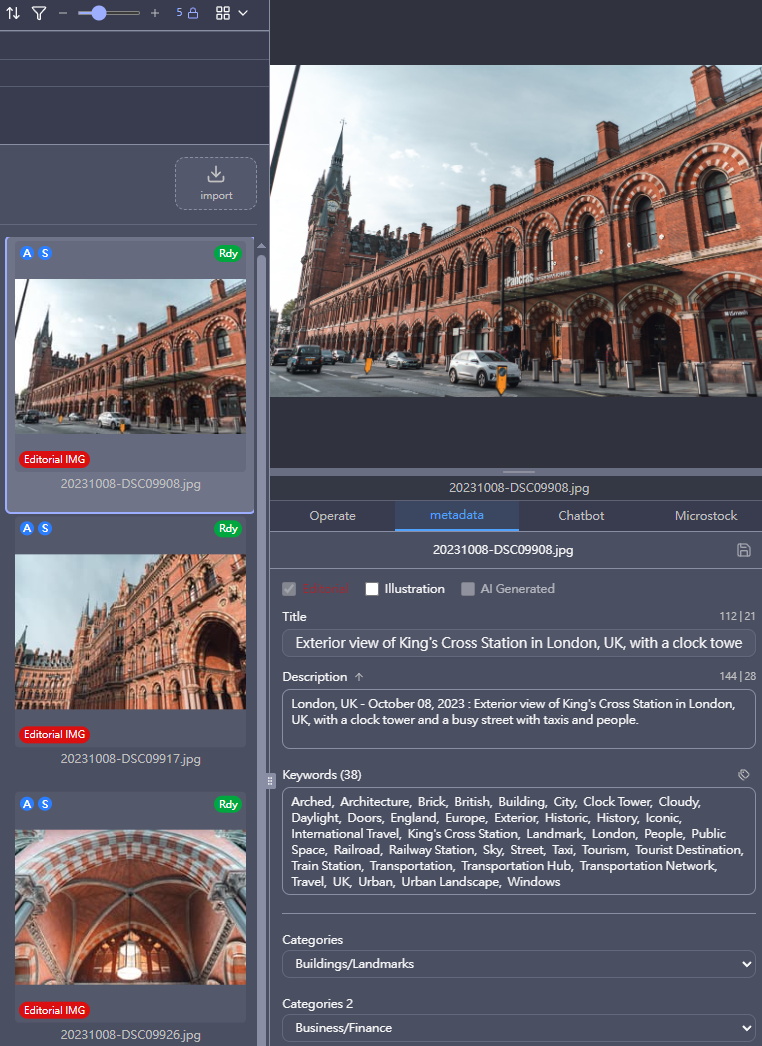This screenshot has height=1046, width=762.
Task: Click into the Title input field
Action: pos(518,643)
